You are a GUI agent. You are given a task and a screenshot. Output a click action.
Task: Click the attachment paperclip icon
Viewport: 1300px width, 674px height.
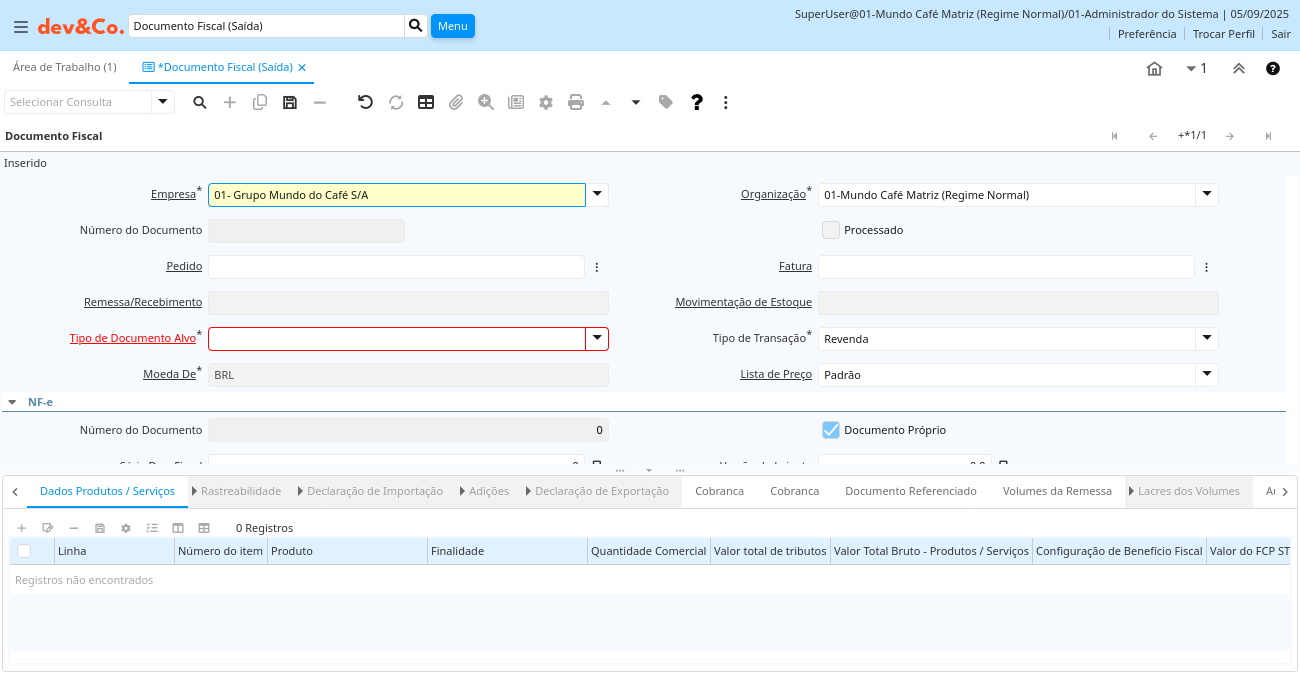click(x=456, y=102)
